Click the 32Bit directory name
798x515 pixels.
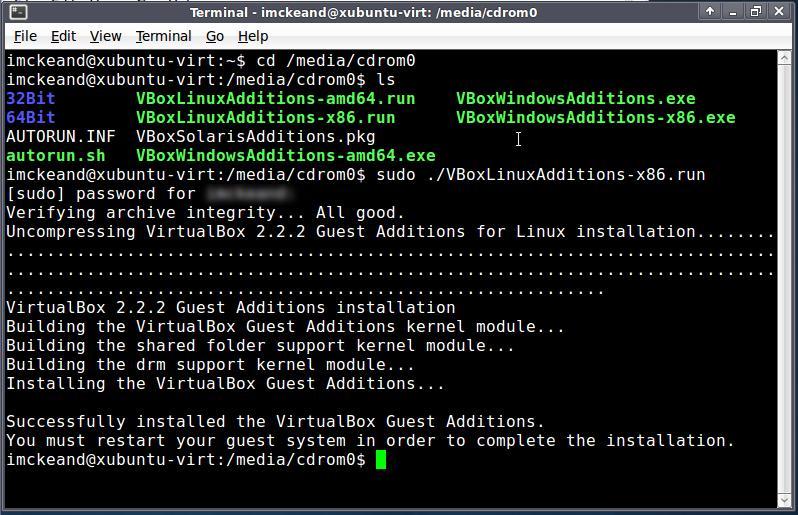click(x=31, y=98)
